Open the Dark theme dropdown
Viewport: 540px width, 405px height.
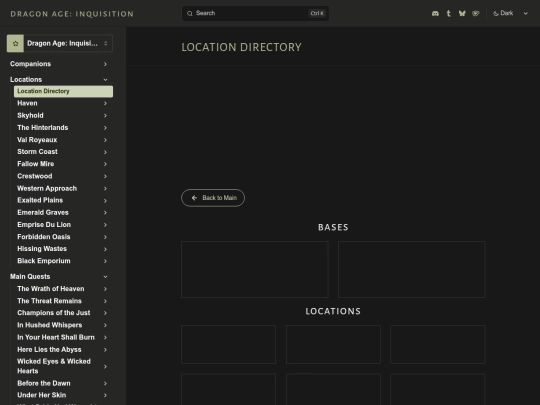(511, 13)
